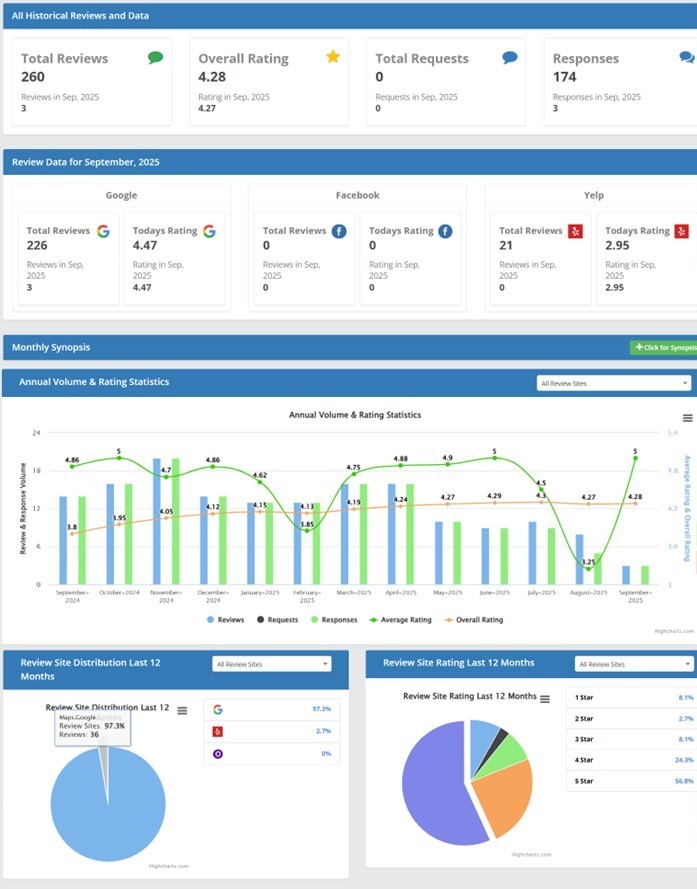This screenshot has height=889, width=697.
Task: Open the Annual Volume chart hamburger menu
Action: pyautogui.click(x=687, y=418)
